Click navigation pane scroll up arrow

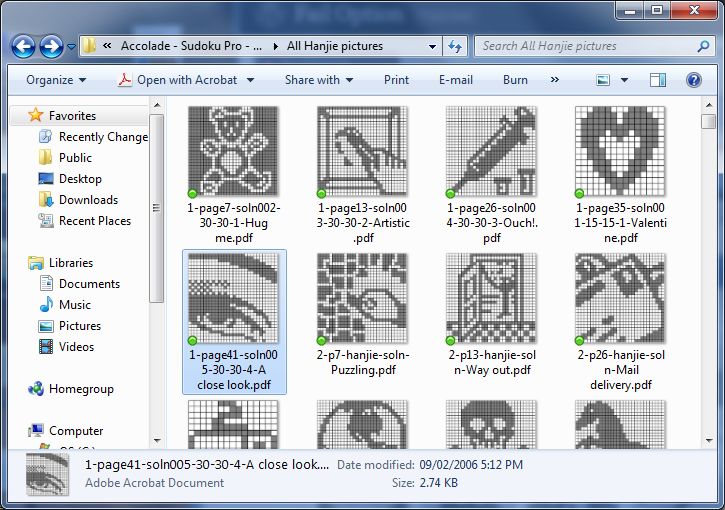click(157, 105)
